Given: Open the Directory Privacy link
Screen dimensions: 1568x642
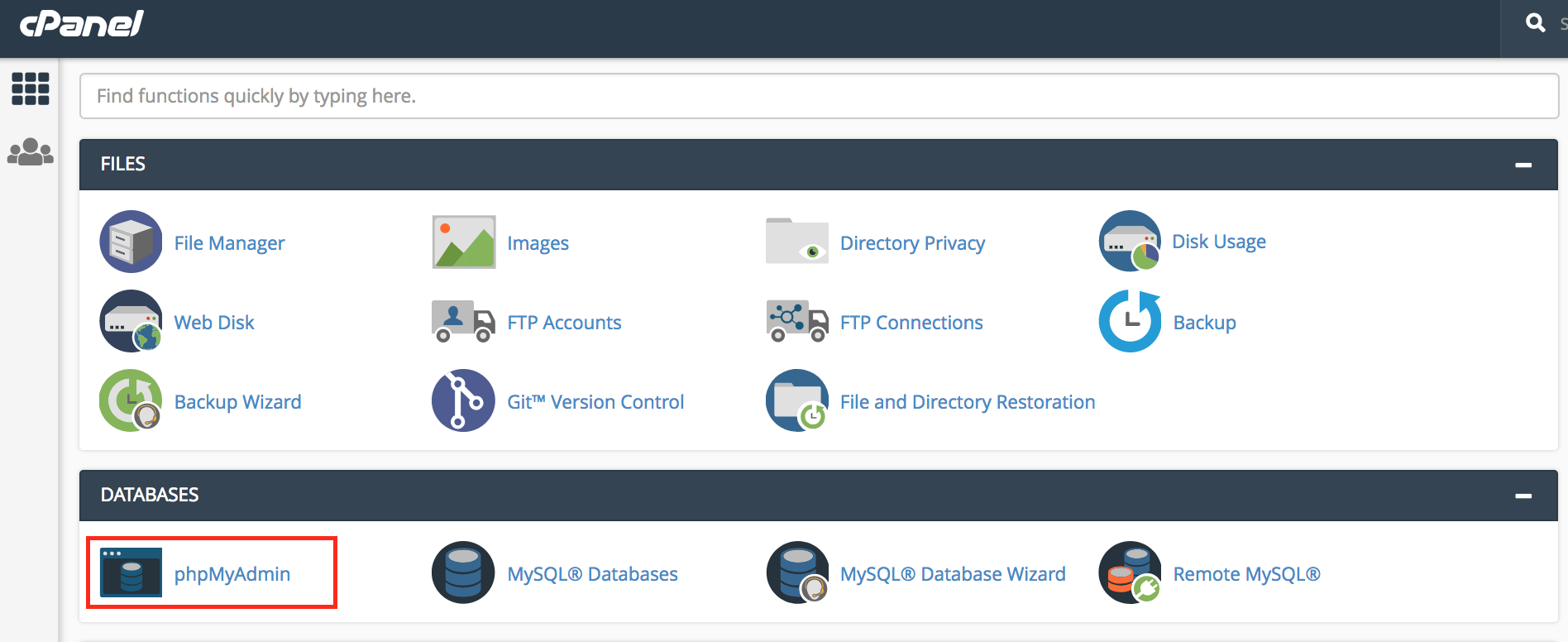Looking at the screenshot, I should click(912, 243).
